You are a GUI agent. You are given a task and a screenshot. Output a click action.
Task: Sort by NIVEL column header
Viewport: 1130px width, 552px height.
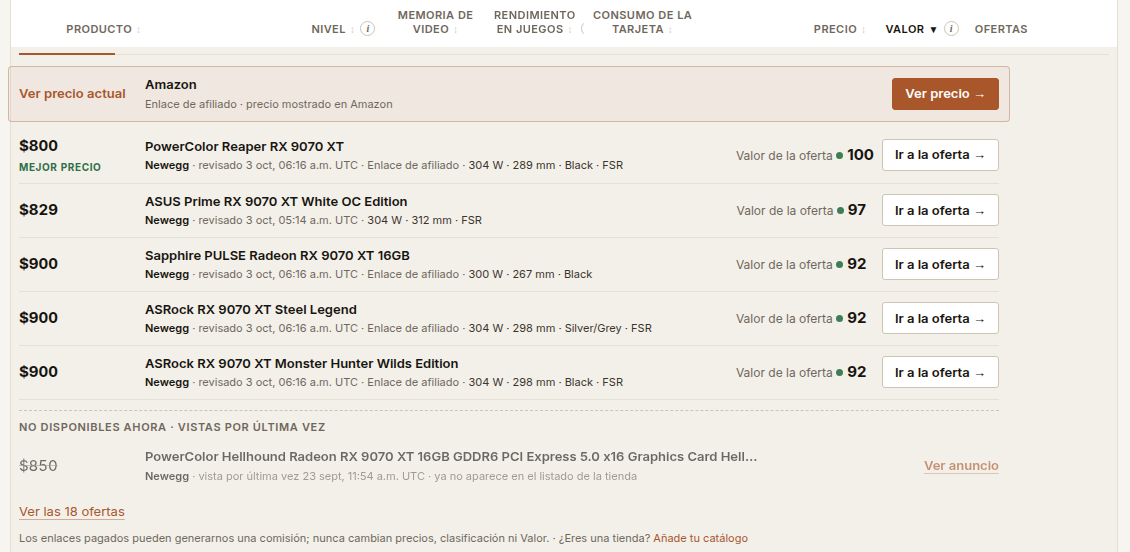(x=332, y=30)
